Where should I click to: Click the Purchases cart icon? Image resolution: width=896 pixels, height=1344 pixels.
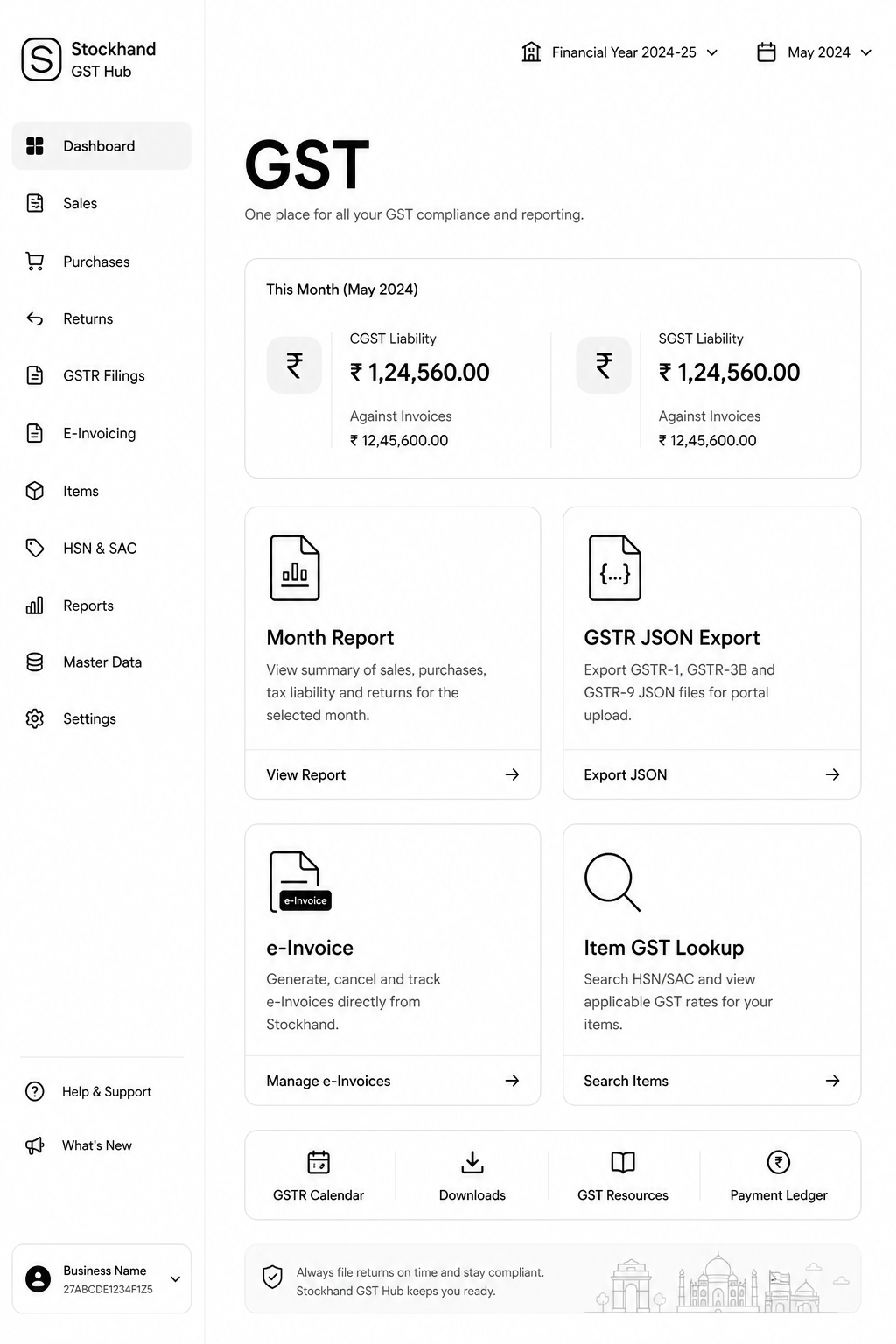[x=35, y=262]
